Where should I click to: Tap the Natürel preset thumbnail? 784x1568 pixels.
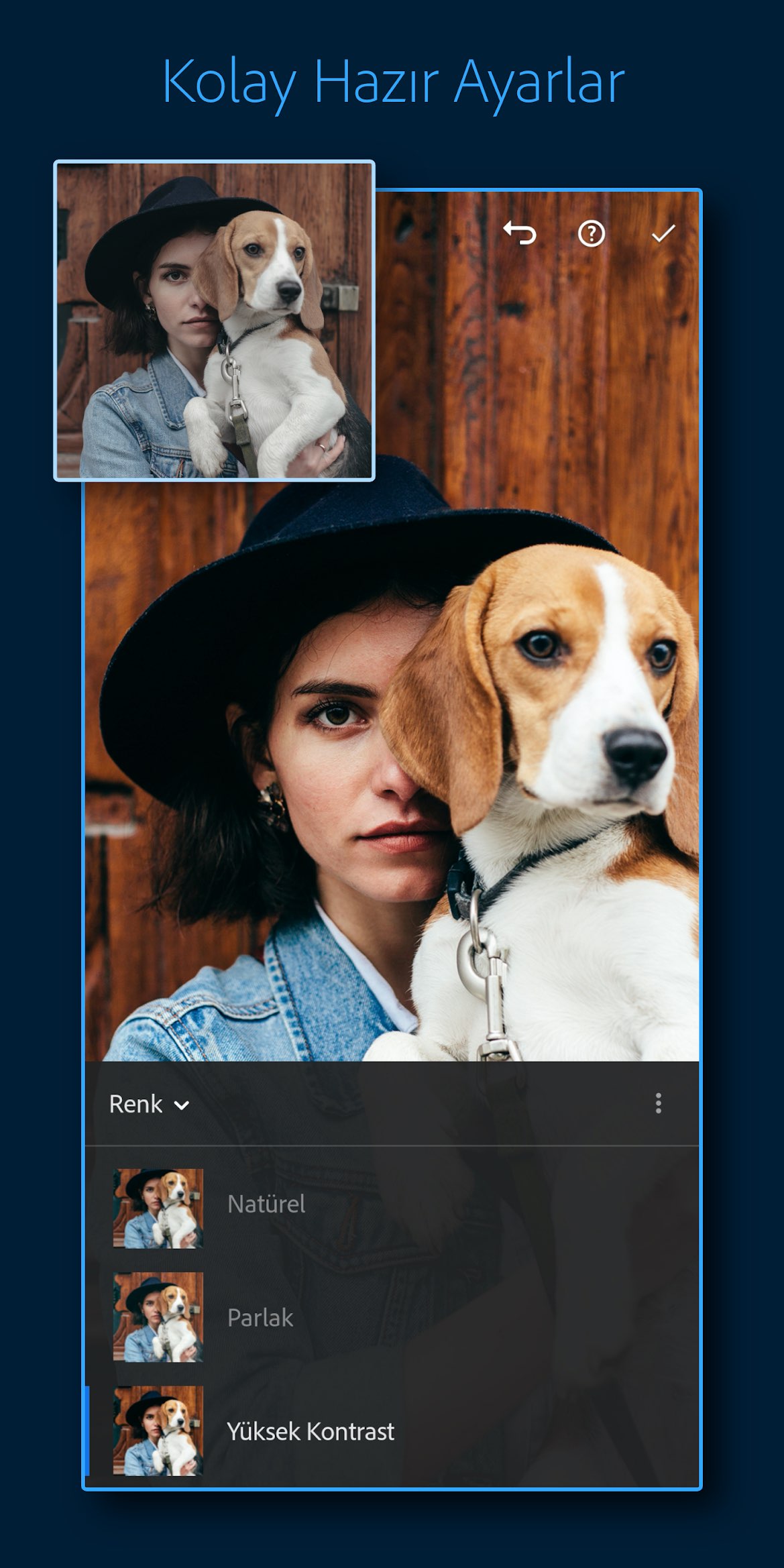158,1209
